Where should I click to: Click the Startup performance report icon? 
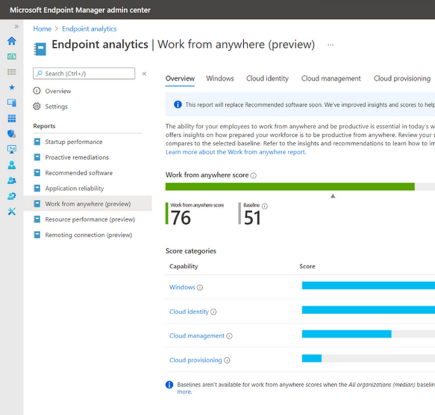pyautogui.click(x=37, y=142)
